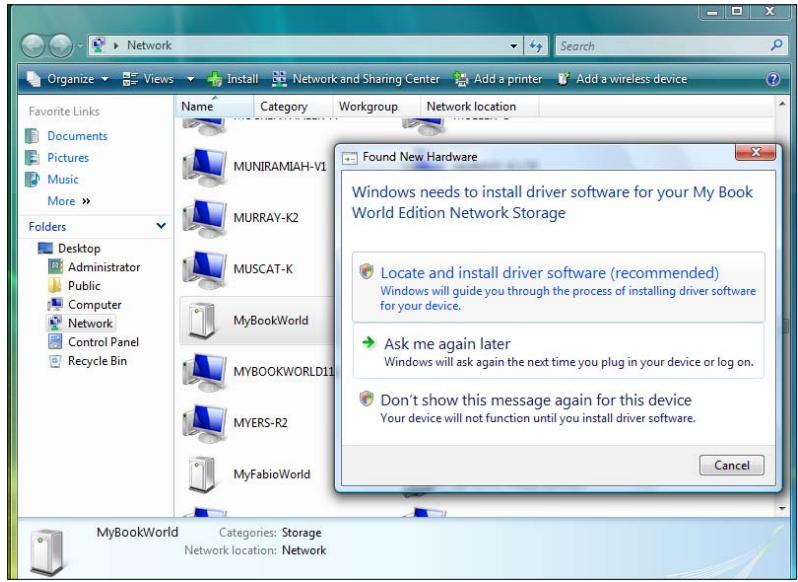Open Music favorite link
This screenshot has width=798, height=582.
click(63, 179)
